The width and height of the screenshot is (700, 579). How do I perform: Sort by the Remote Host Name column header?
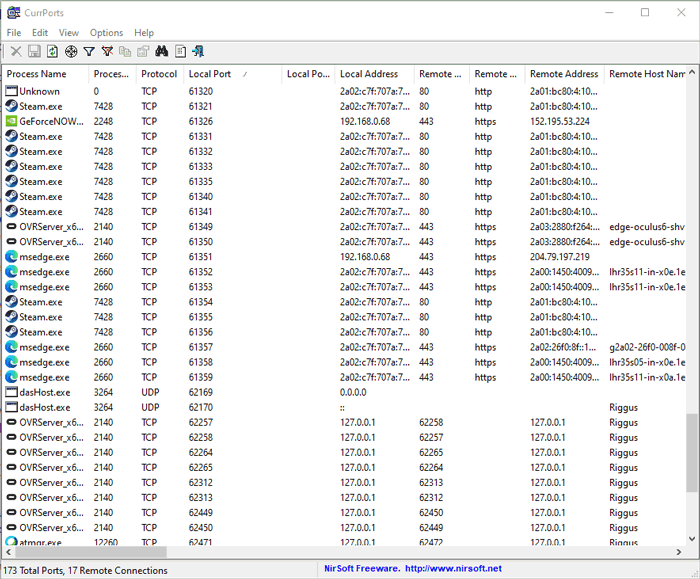click(x=645, y=74)
